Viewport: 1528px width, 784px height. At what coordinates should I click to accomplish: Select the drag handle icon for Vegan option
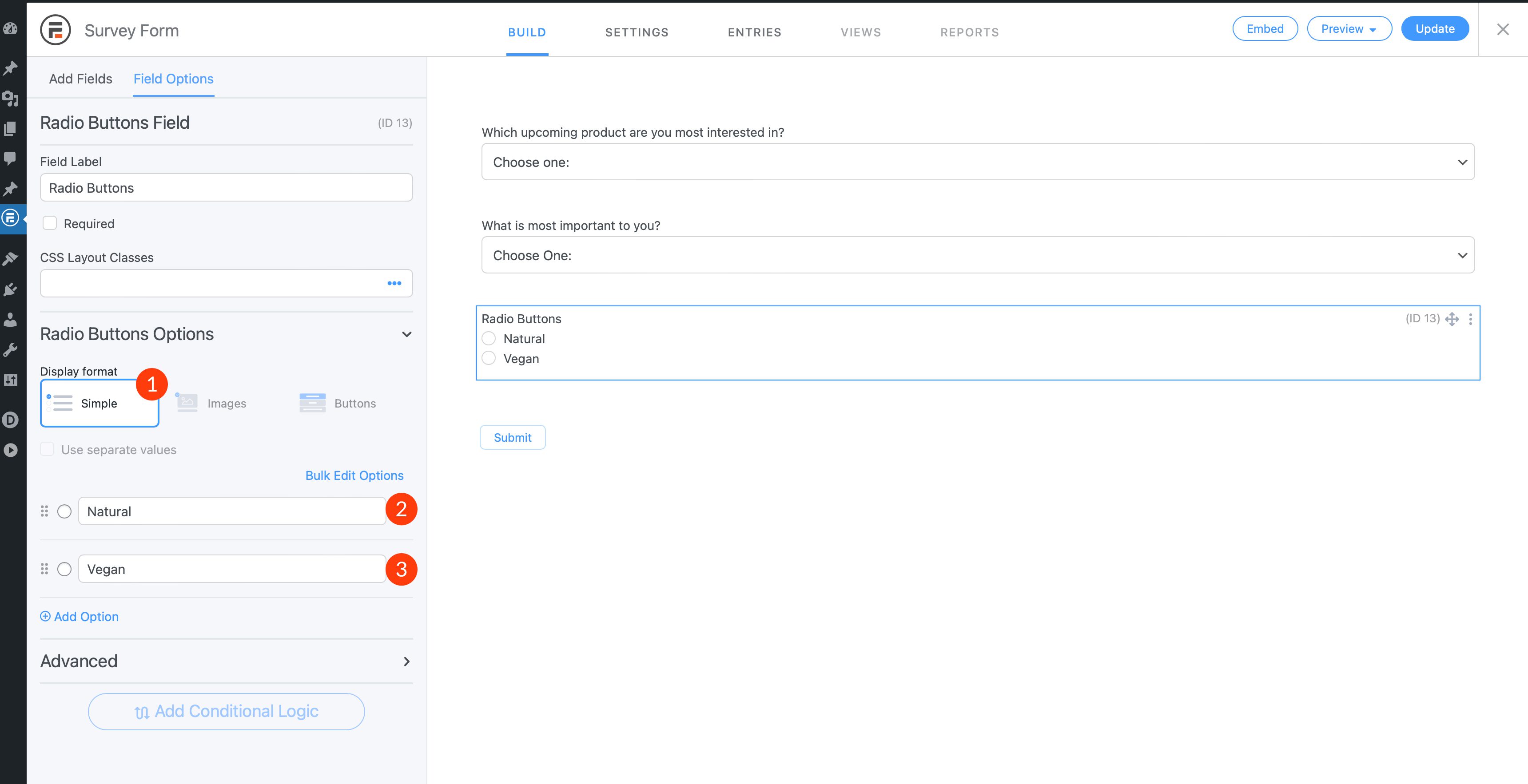pyautogui.click(x=45, y=569)
